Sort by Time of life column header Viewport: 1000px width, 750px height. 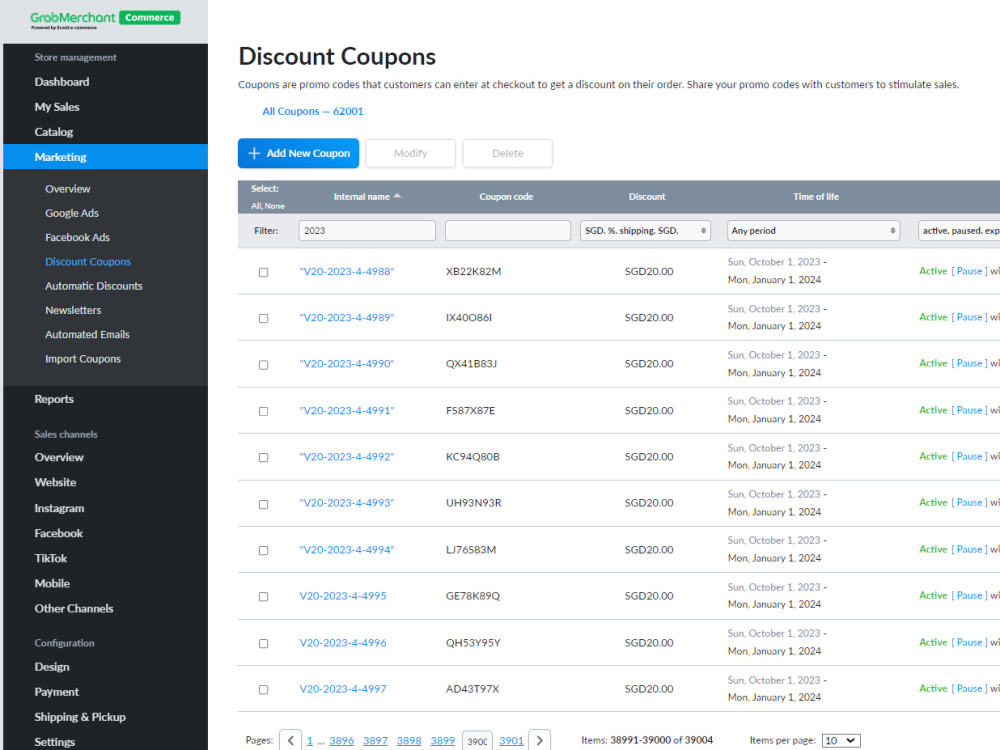tap(816, 196)
